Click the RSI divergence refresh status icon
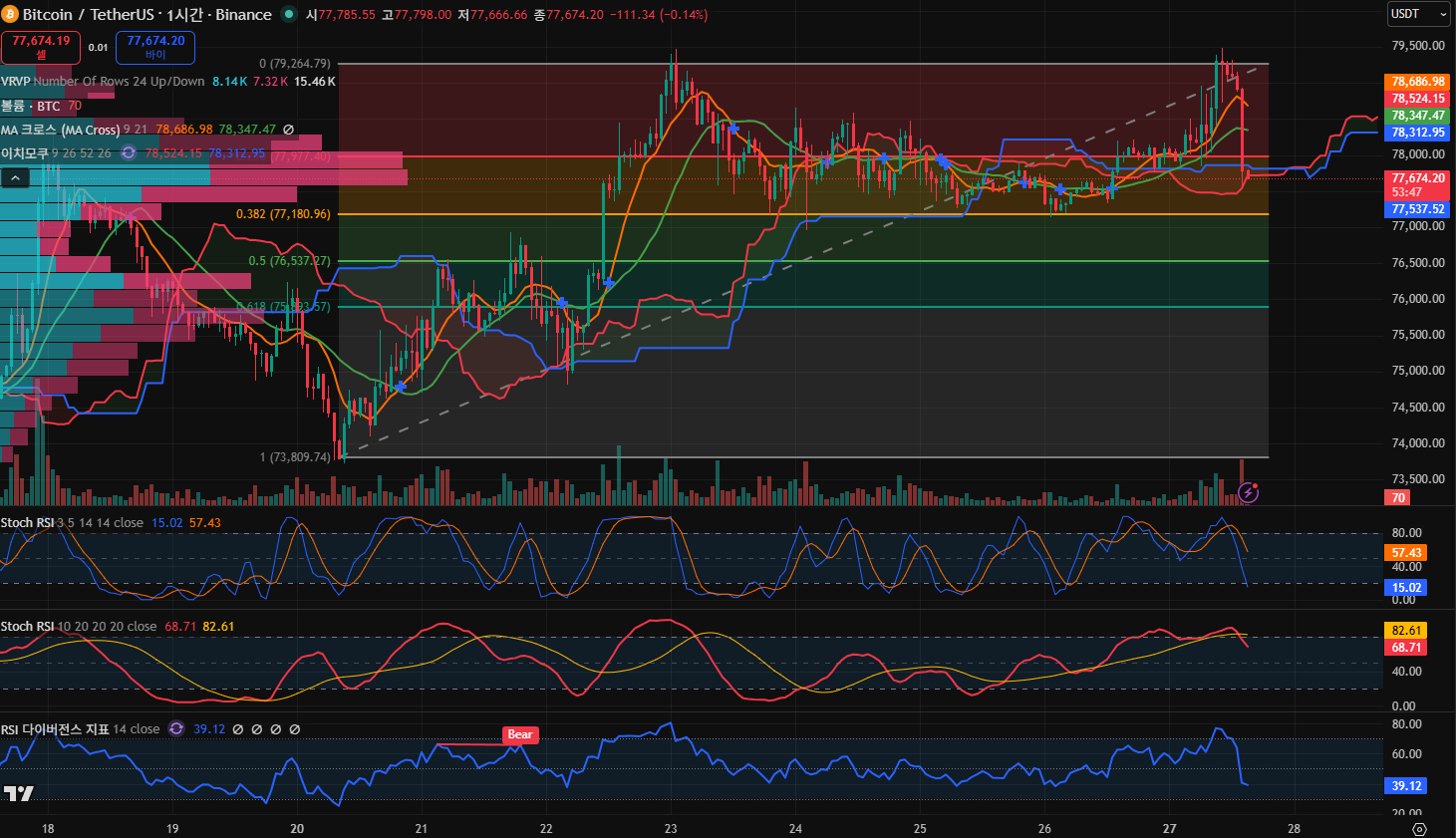This screenshot has height=838, width=1456. click(x=176, y=728)
